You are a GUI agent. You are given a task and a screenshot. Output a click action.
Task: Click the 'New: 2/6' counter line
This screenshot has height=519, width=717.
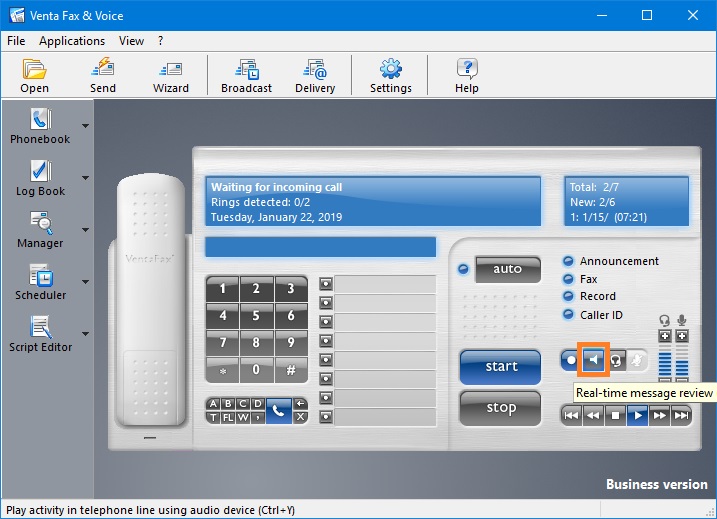pyautogui.click(x=592, y=202)
